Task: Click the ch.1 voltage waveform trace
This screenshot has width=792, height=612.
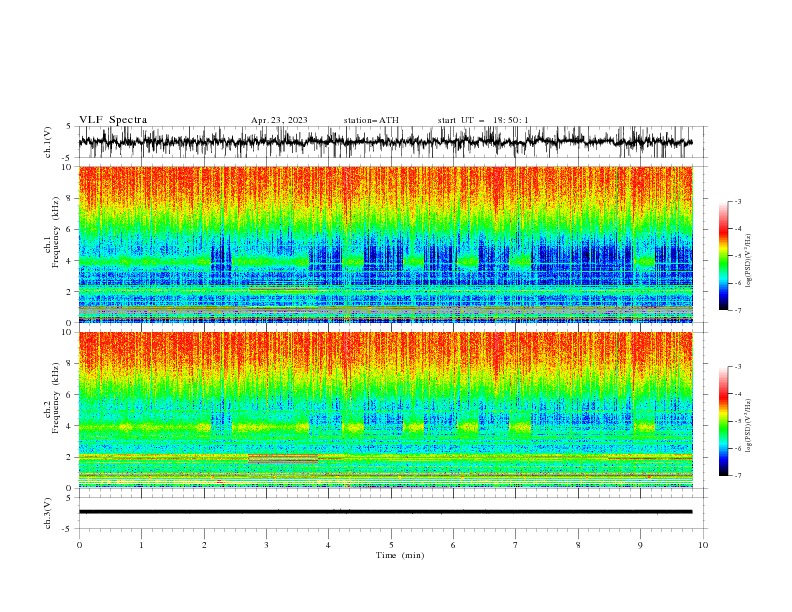Action: pyautogui.click(x=385, y=142)
